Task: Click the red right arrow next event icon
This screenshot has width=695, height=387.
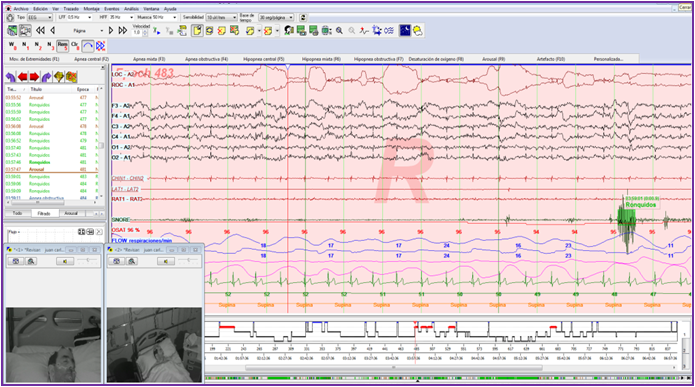Action: pos(34,77)
